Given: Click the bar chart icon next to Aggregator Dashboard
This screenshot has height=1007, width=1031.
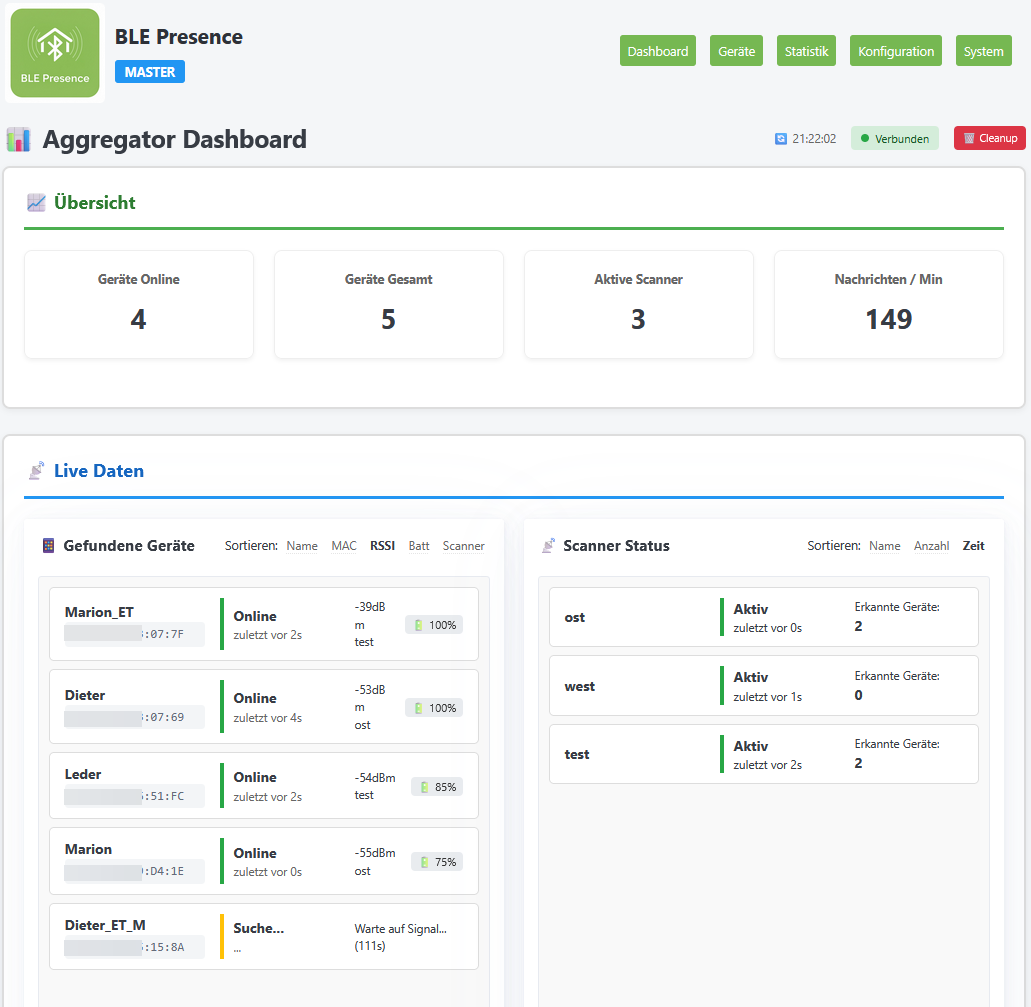Looking at the screenshot, I should [x=18, y=139].
